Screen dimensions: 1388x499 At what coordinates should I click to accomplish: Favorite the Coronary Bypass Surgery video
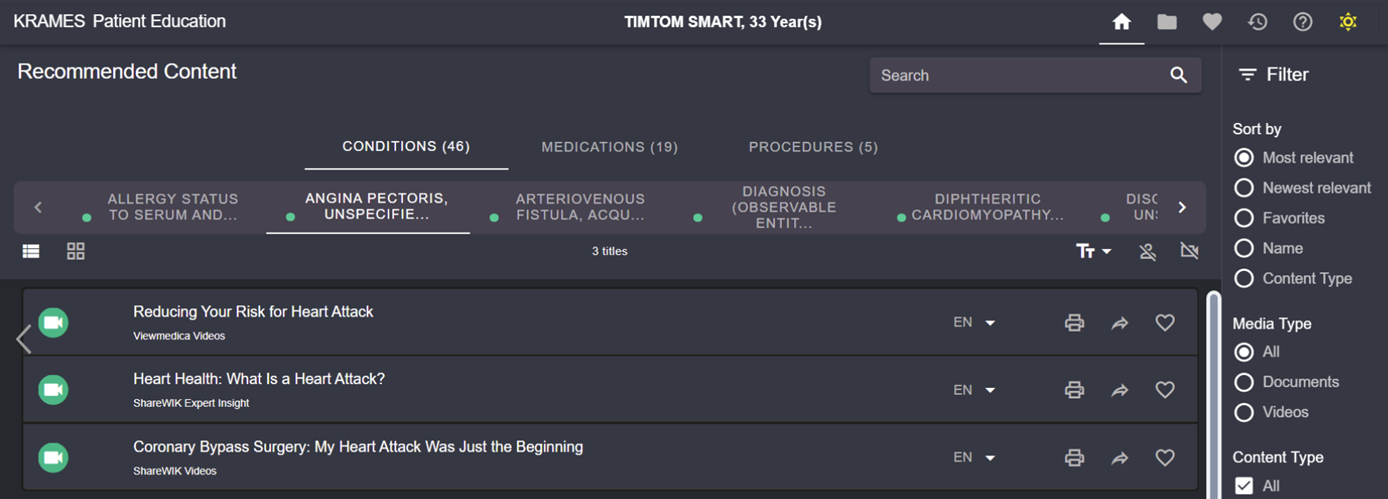coord(1164,458)
